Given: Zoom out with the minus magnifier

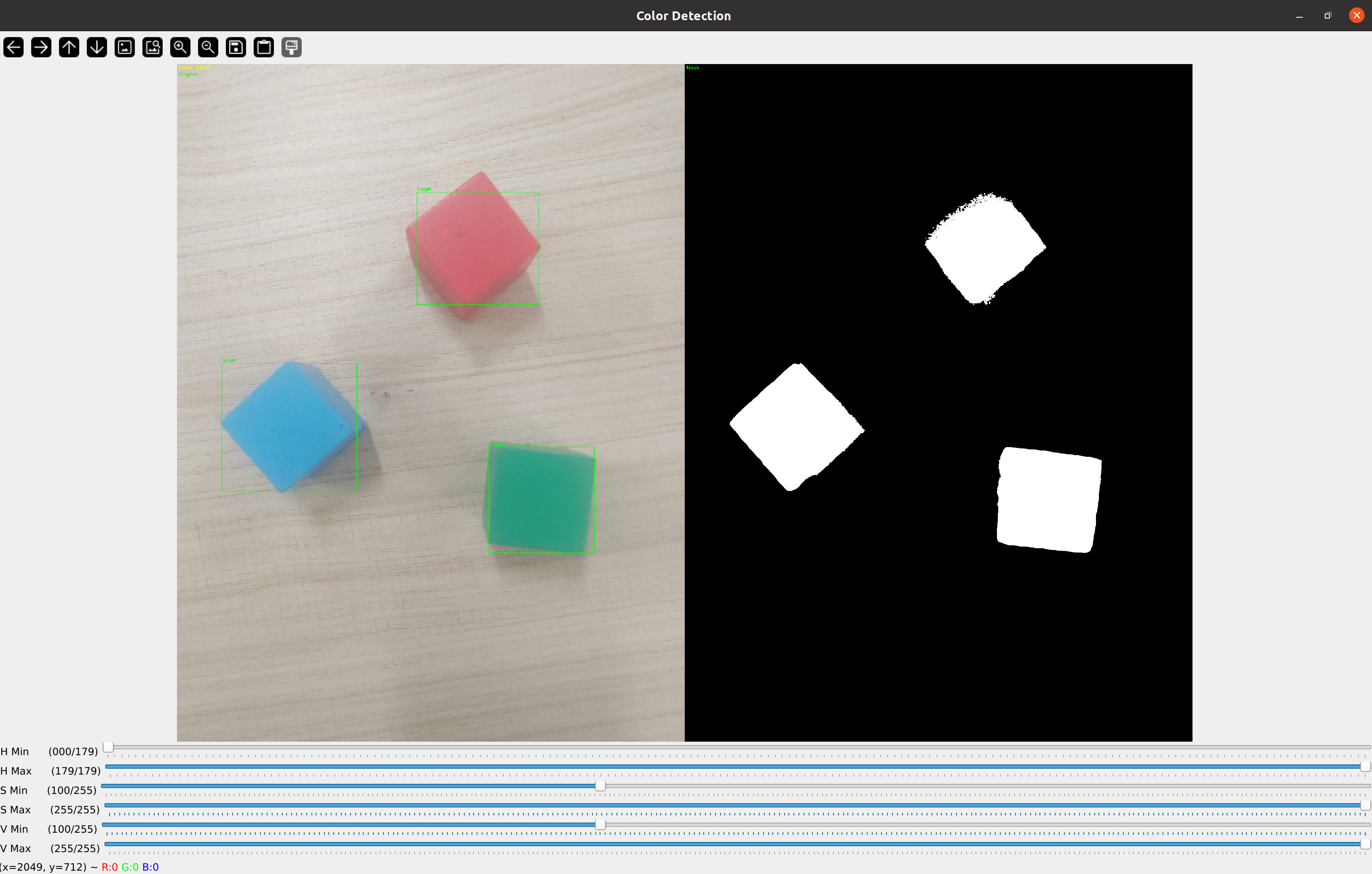Looking at the screenshot, I should coord(208,47).
